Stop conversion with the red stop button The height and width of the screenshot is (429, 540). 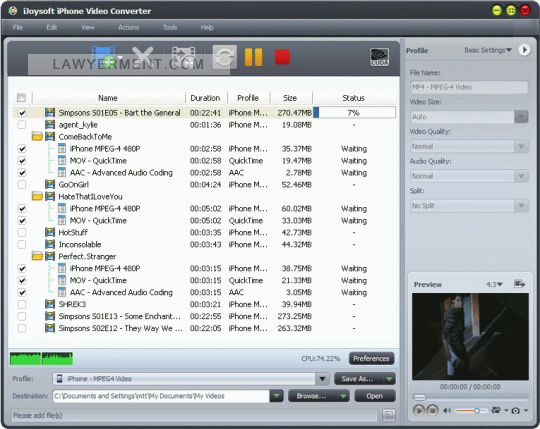click(282, 56)
